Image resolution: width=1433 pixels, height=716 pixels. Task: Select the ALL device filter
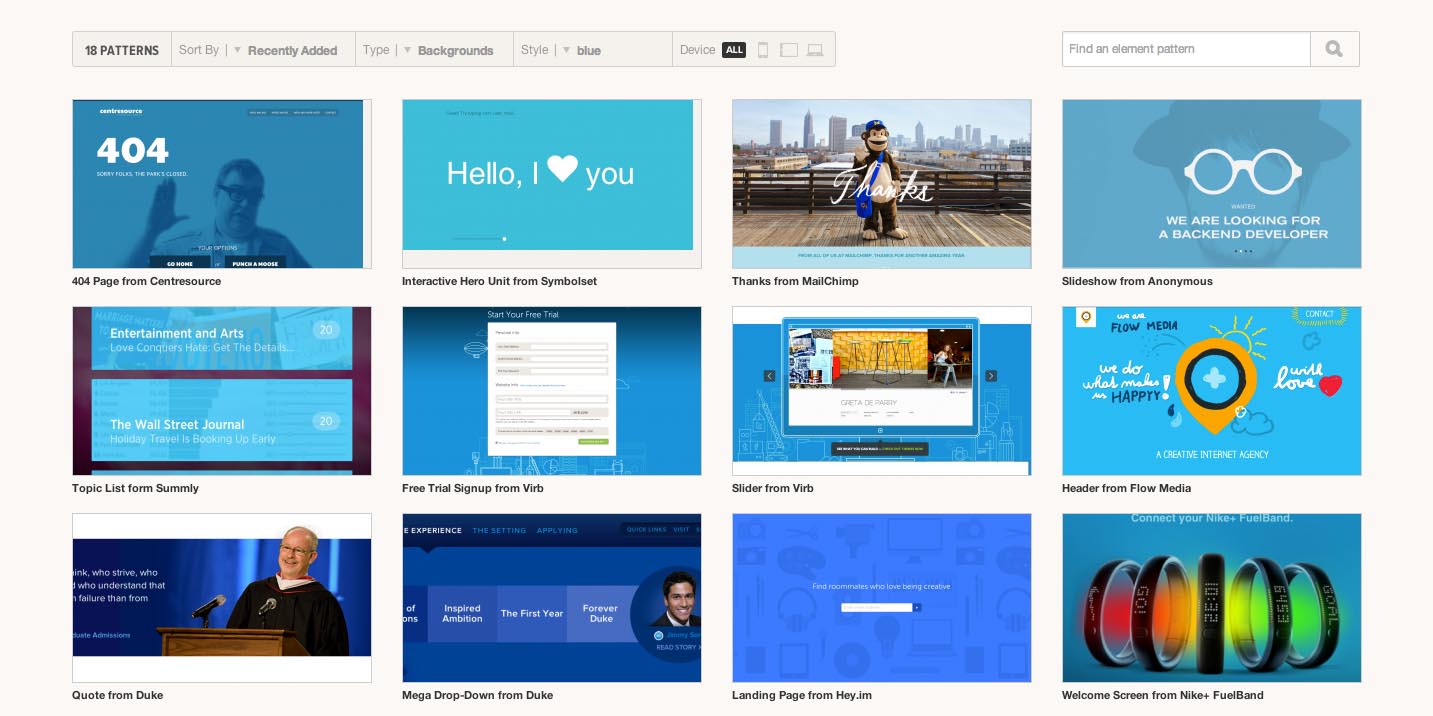734,50
